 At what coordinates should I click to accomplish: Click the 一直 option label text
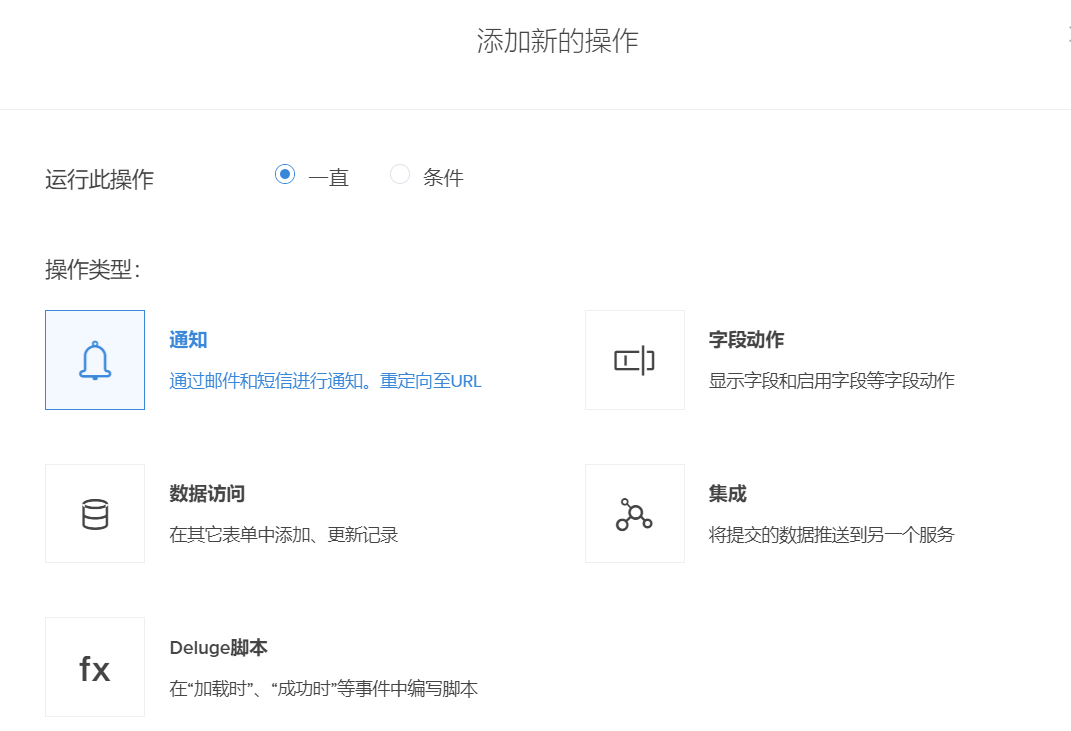click(328, 178)
